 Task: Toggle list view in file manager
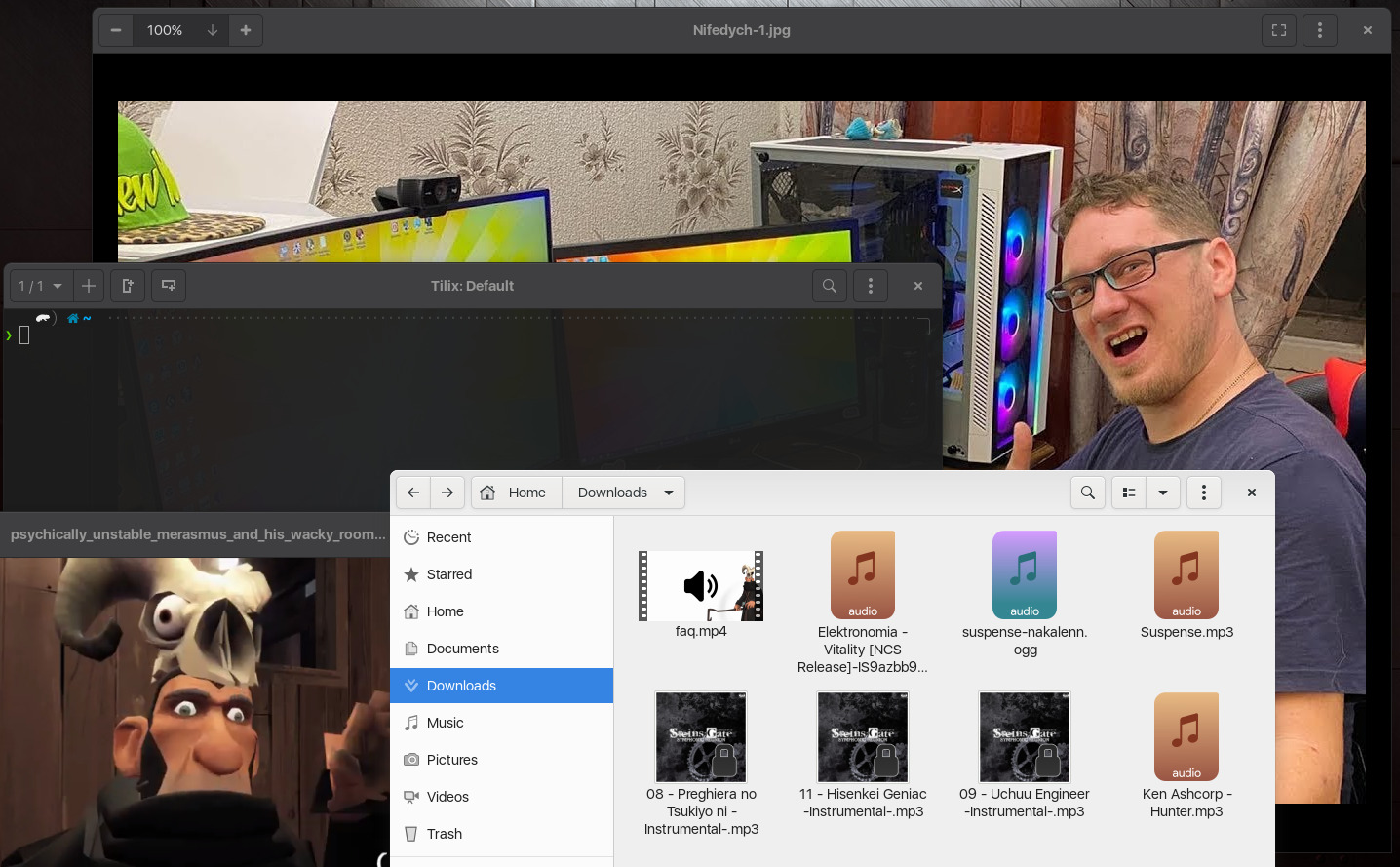1129,493
